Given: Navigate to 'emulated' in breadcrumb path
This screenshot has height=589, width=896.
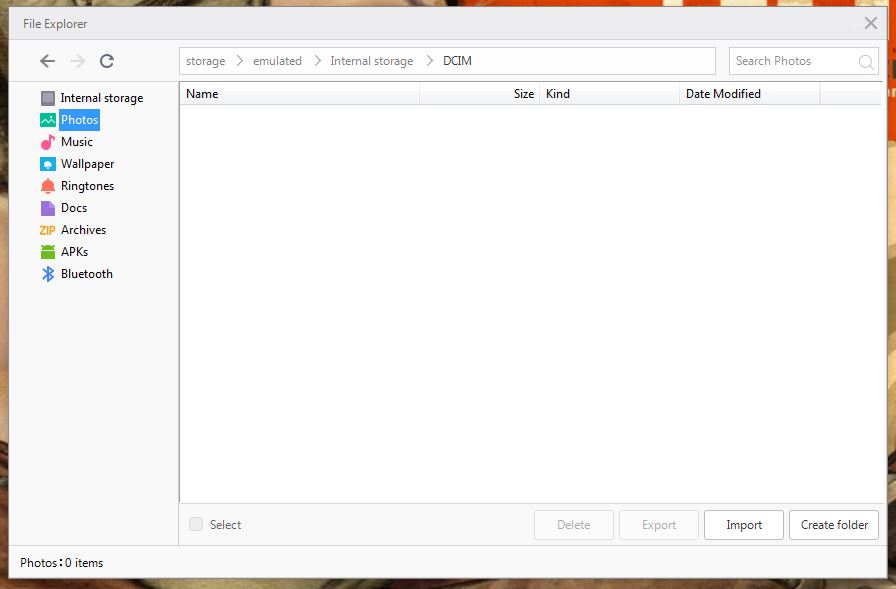Looking at the screenshot, I should click(x=277, y=61).
